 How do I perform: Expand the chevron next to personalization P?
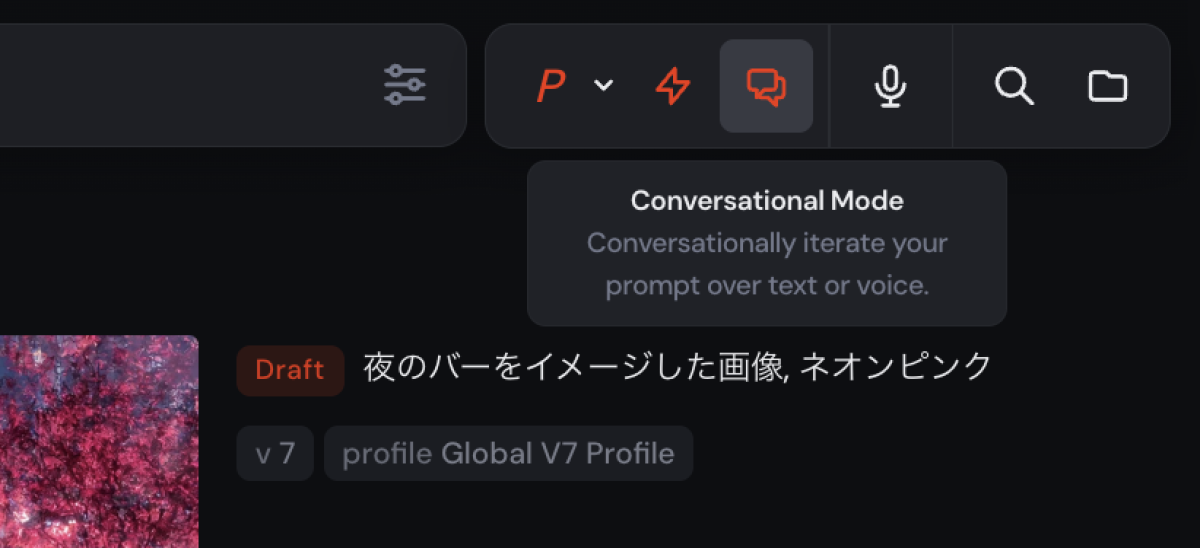[603, 86]
